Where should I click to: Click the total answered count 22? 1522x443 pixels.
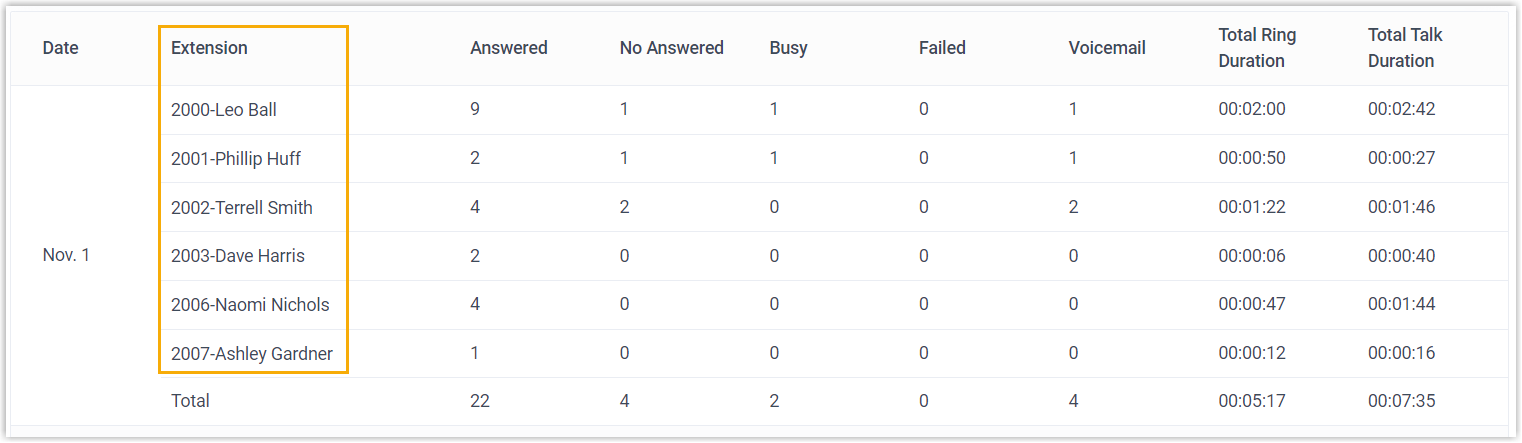point(480,401)
